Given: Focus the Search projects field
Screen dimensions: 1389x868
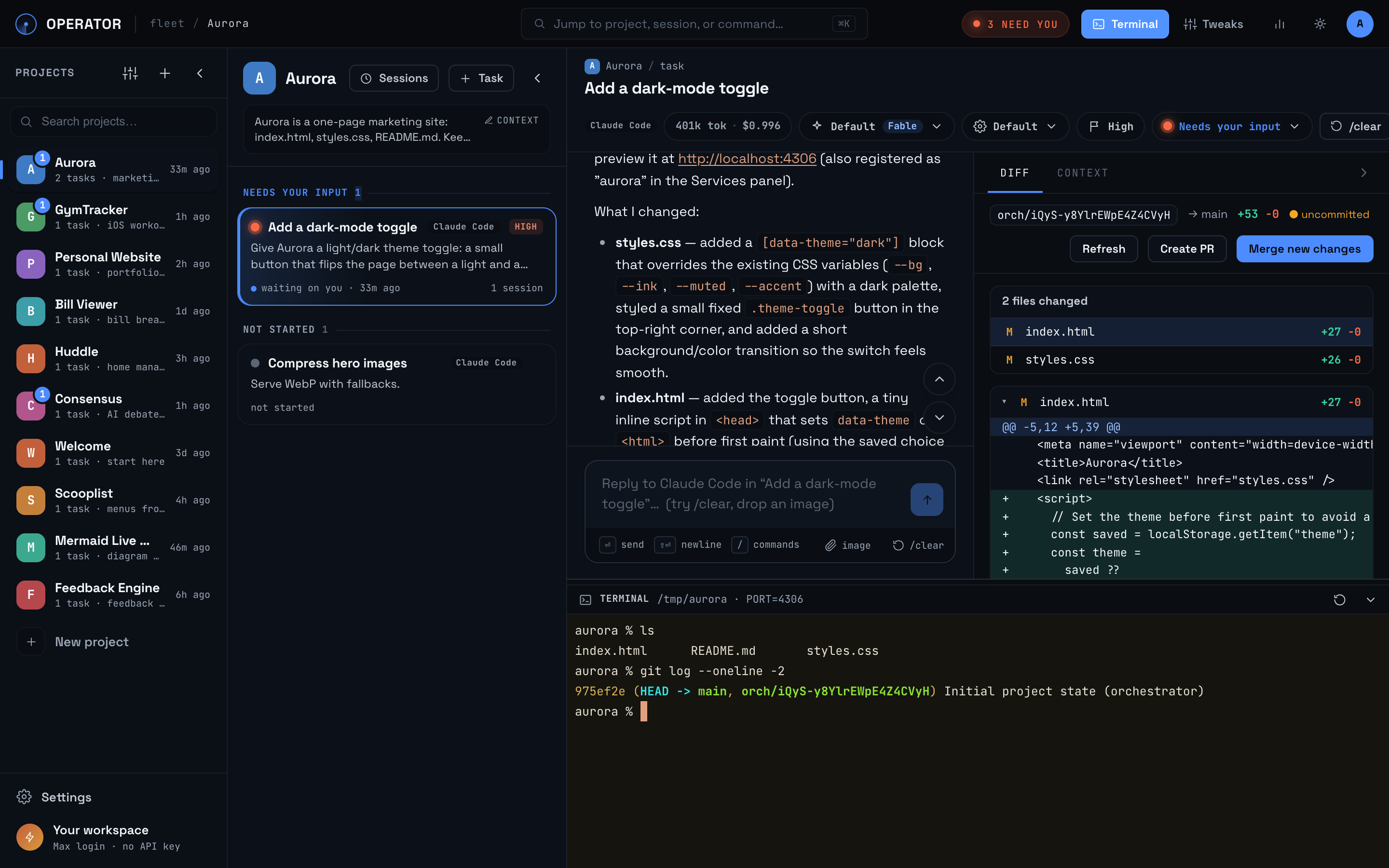Looking at the screenshot, I should 113,121.
